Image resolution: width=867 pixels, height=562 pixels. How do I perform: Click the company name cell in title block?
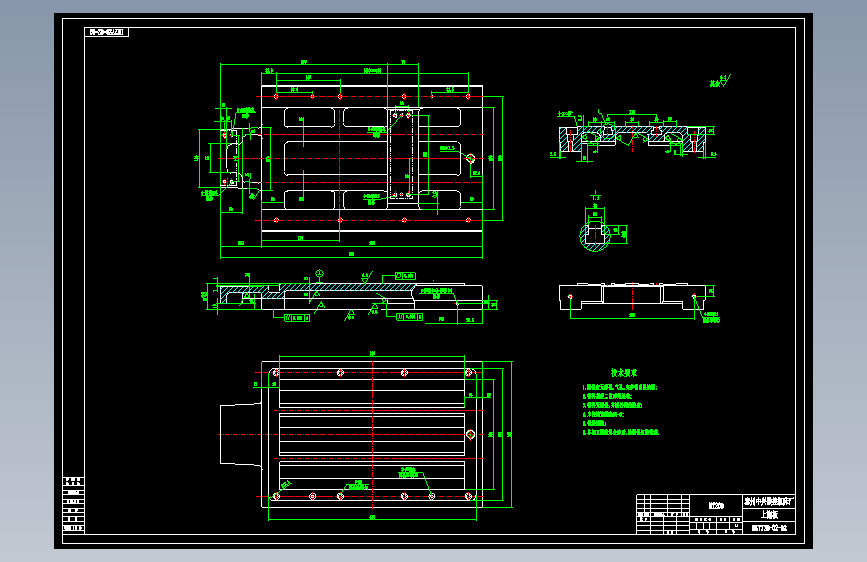pyautogui.click(x=769, y=501)
